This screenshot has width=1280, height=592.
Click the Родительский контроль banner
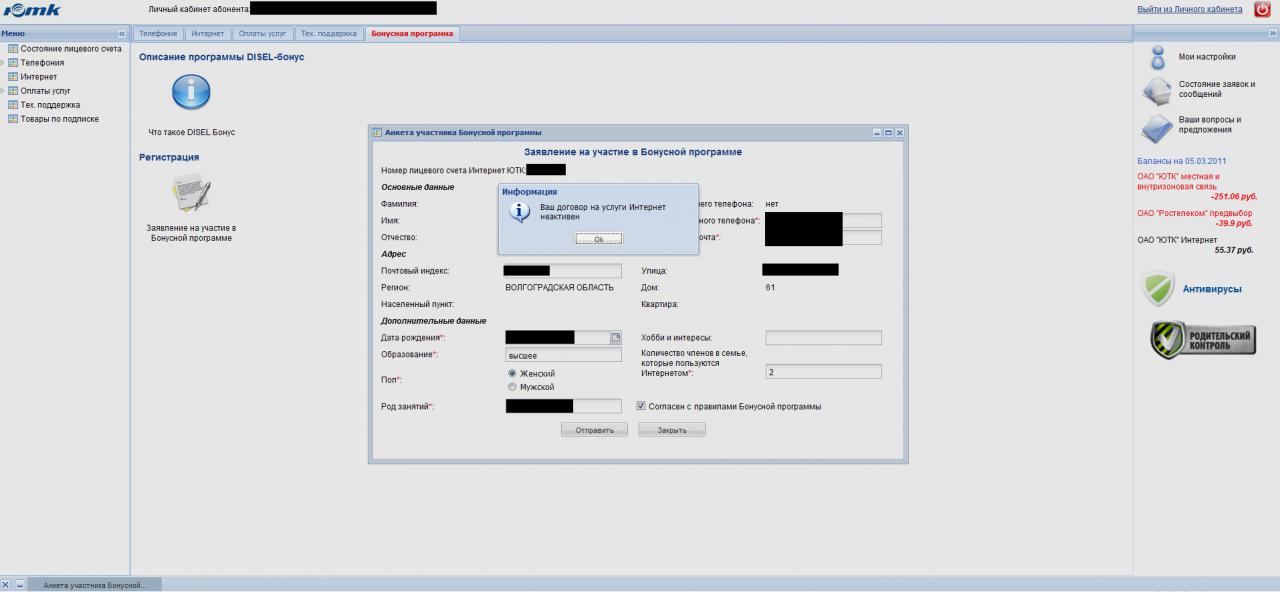pos(1202,340)
